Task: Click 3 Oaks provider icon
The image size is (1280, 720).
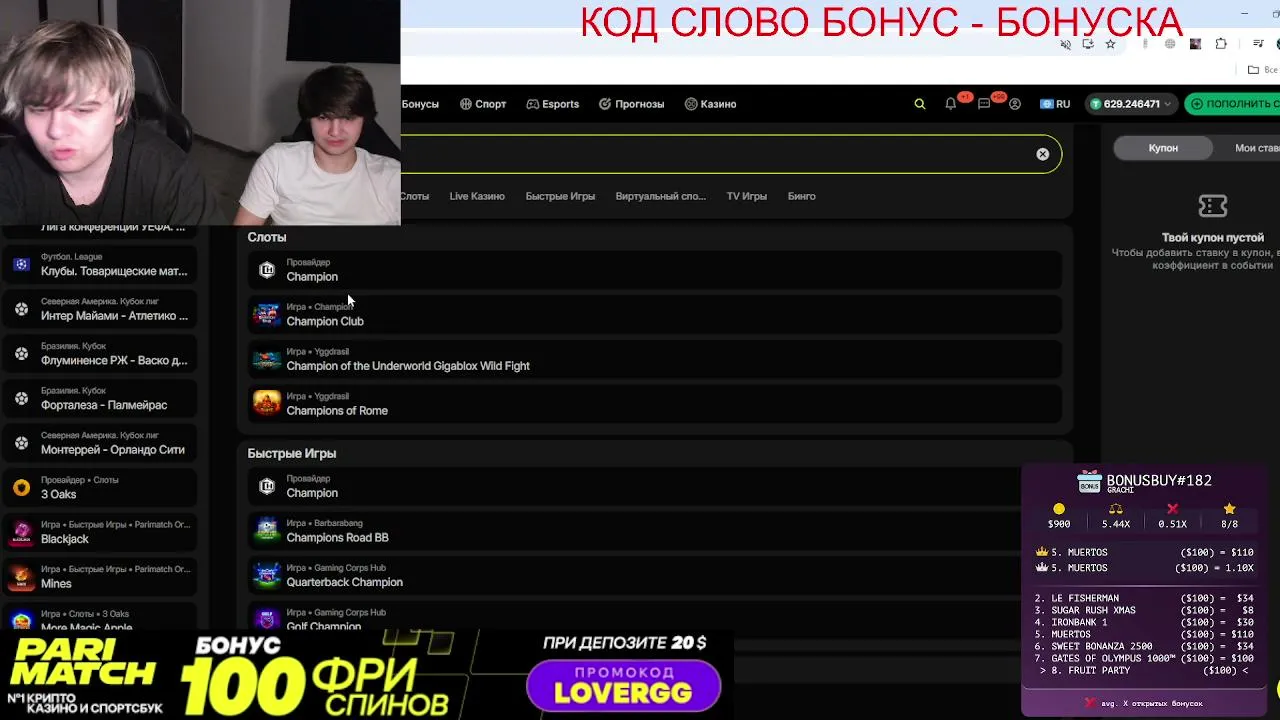Action: coord(21,488)
